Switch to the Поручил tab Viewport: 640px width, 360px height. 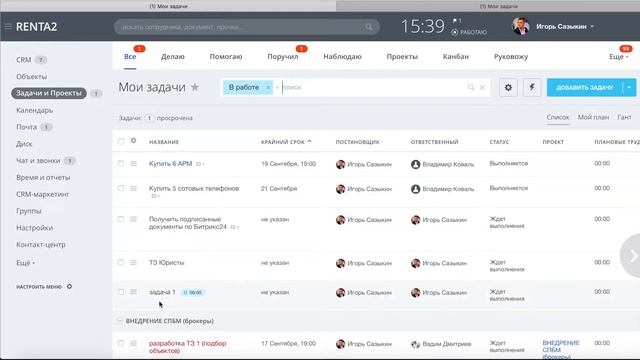pos(282,57)
